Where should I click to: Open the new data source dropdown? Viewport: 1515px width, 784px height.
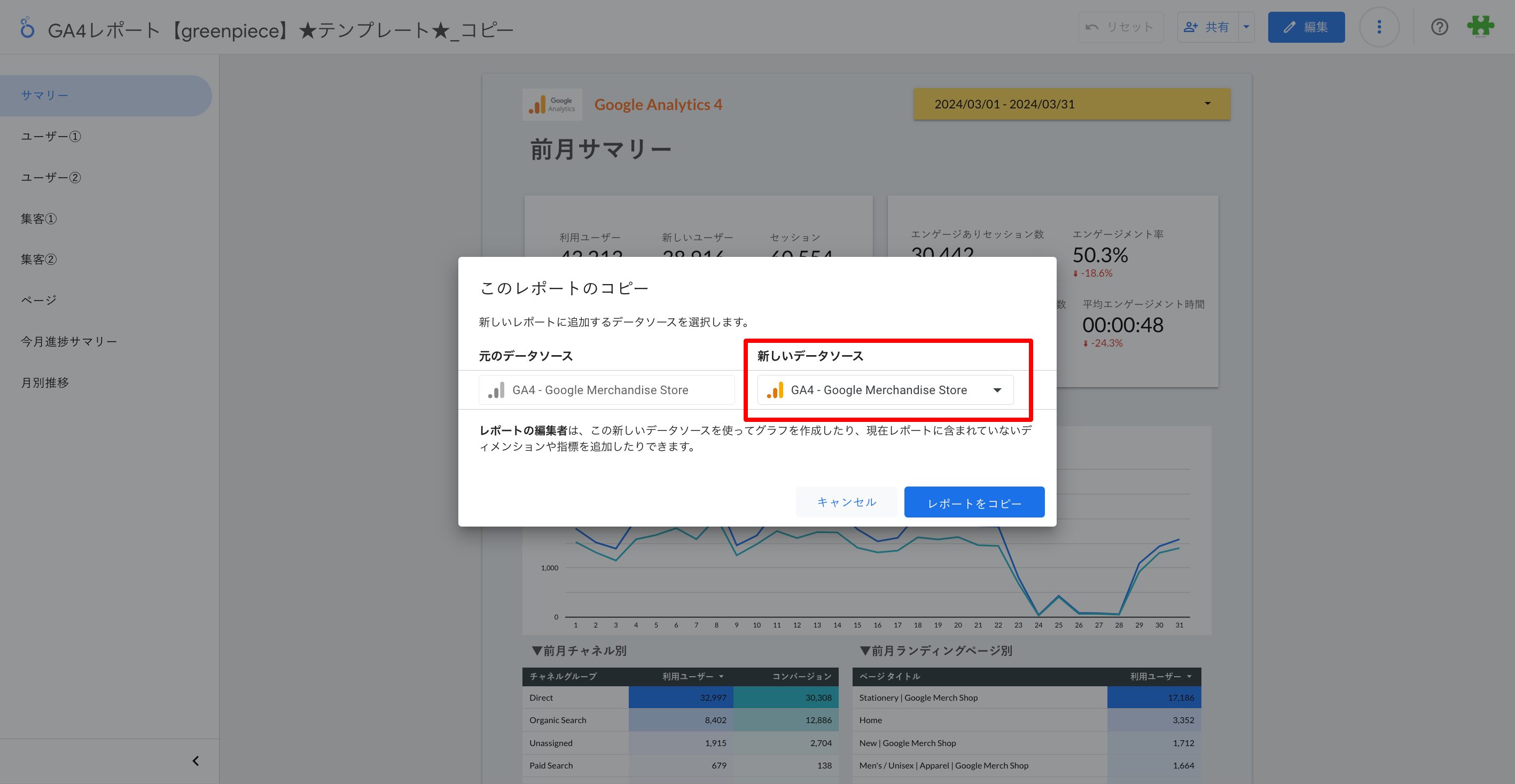[885, 390]
